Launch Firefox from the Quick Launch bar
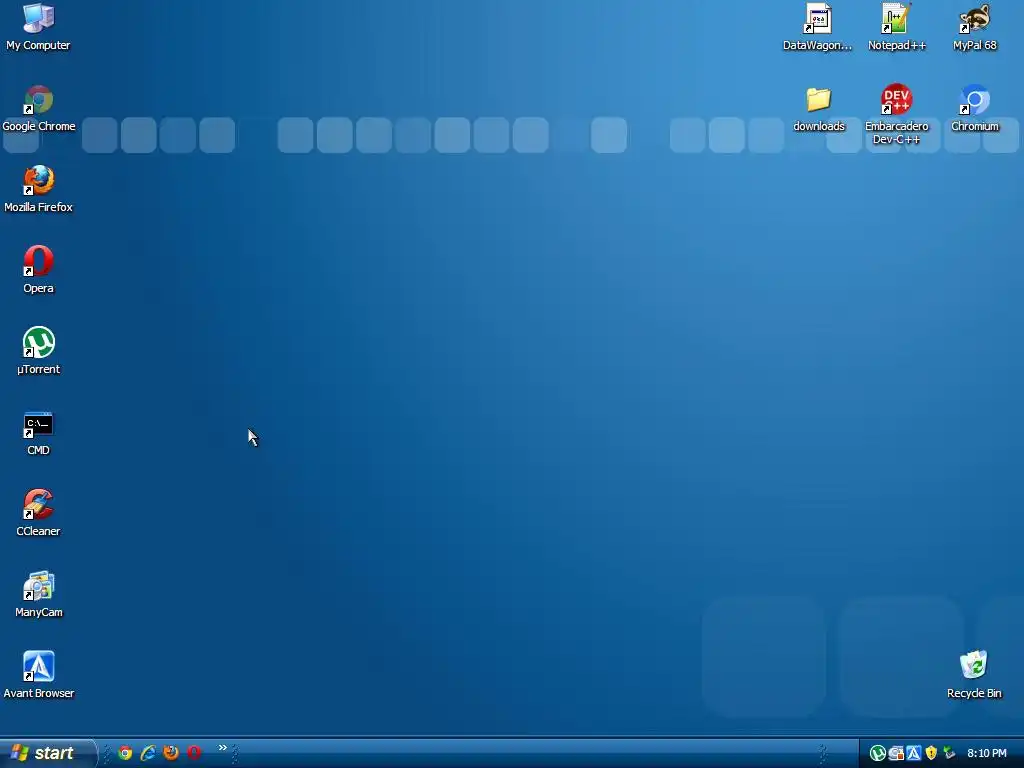1024x768 pixels. tap(171, 753)
